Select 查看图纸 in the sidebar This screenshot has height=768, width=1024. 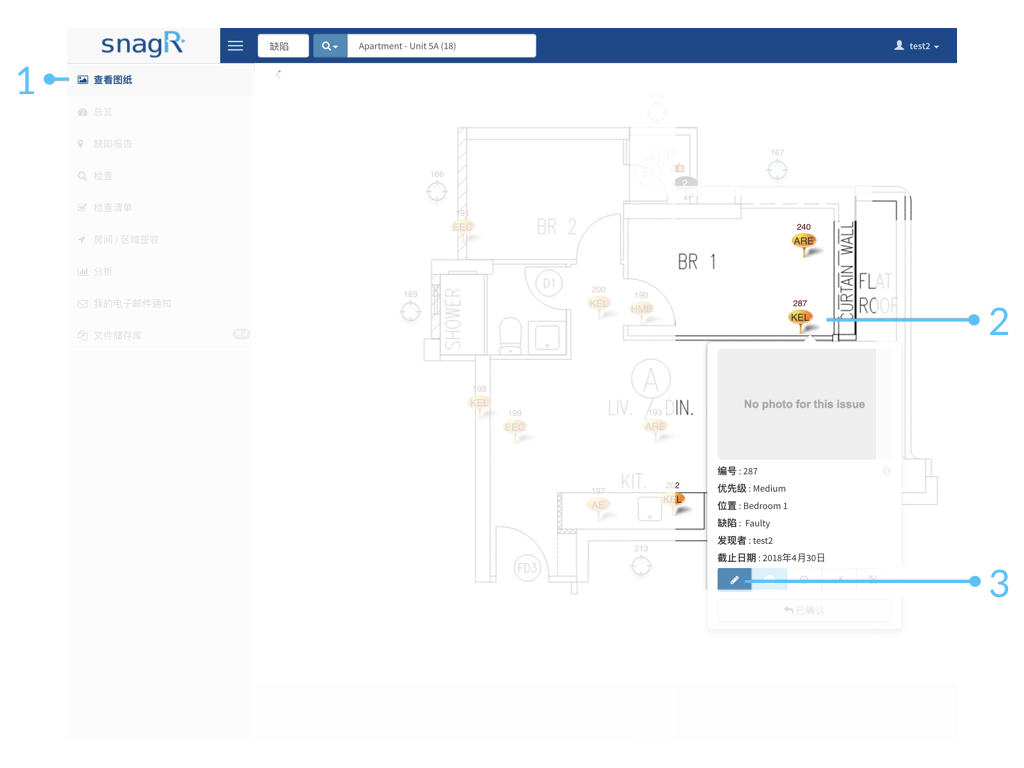[x=160, y=80]
